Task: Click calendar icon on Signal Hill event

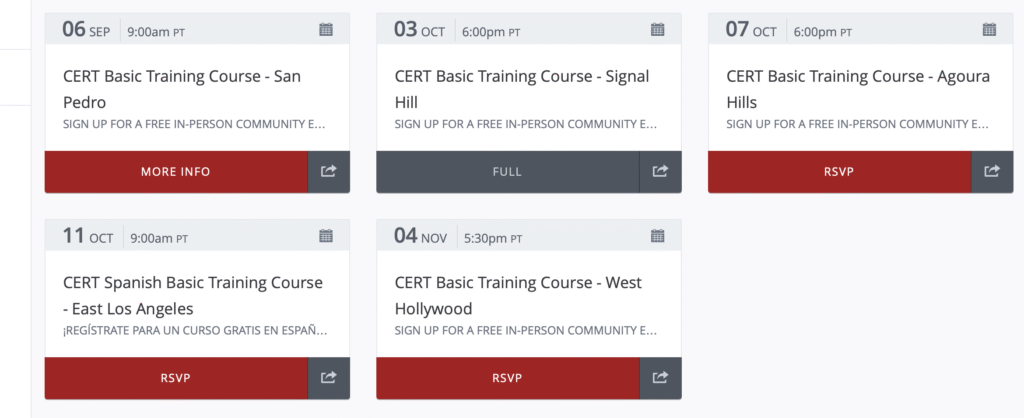Action: [x=658, y=30]
